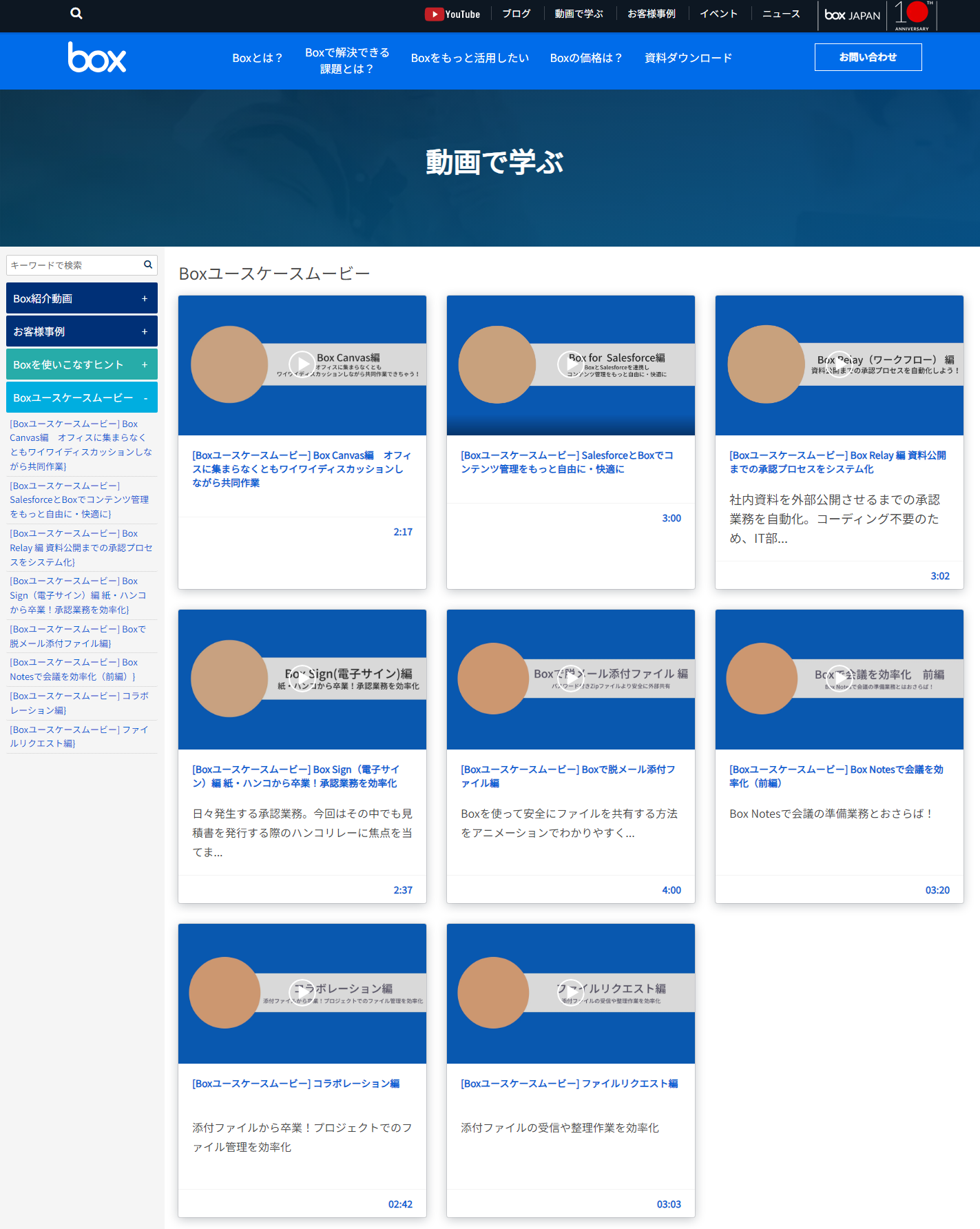Screen dimensions: 980x1229
Task: Open 資料ダウンロード menu
Action: click(x=688, y=59)
